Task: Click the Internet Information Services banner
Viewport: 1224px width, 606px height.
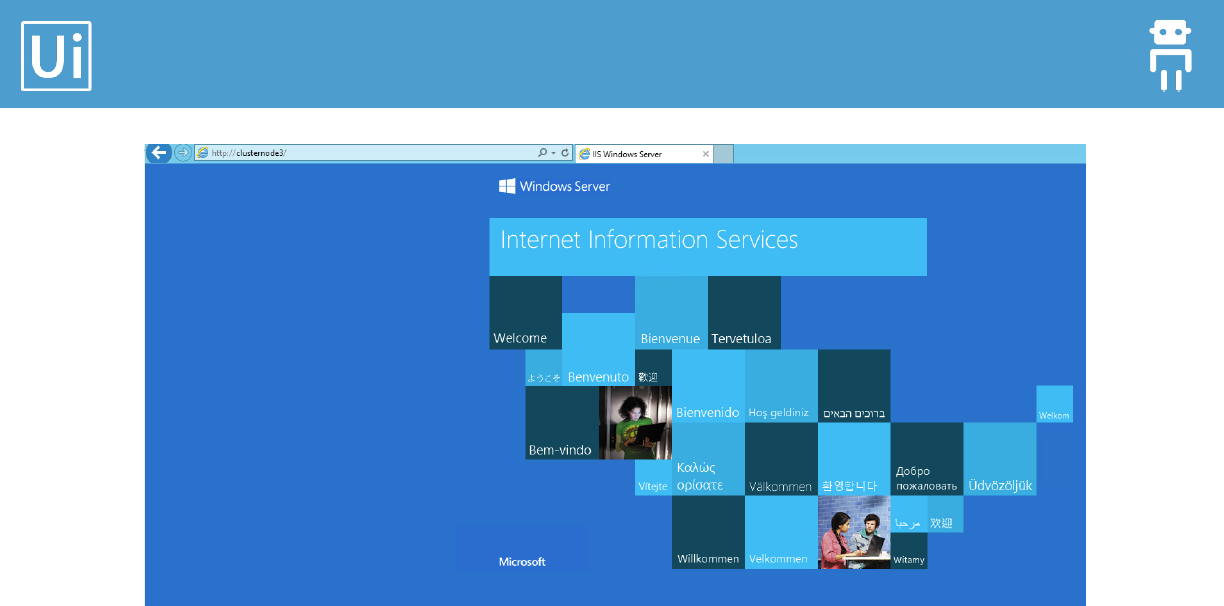Action: [x=708, y=247]
